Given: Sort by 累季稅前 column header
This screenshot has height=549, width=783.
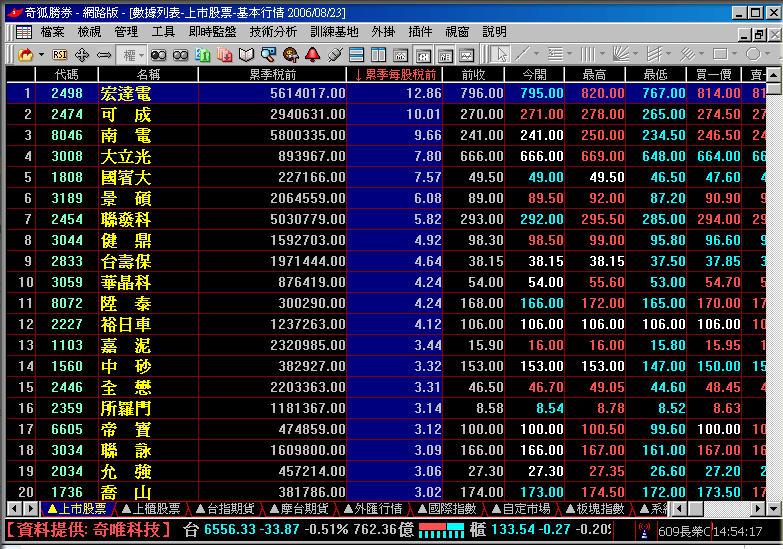Looking at the screenshot, I should pyautogui.click(x=273, y=75).
